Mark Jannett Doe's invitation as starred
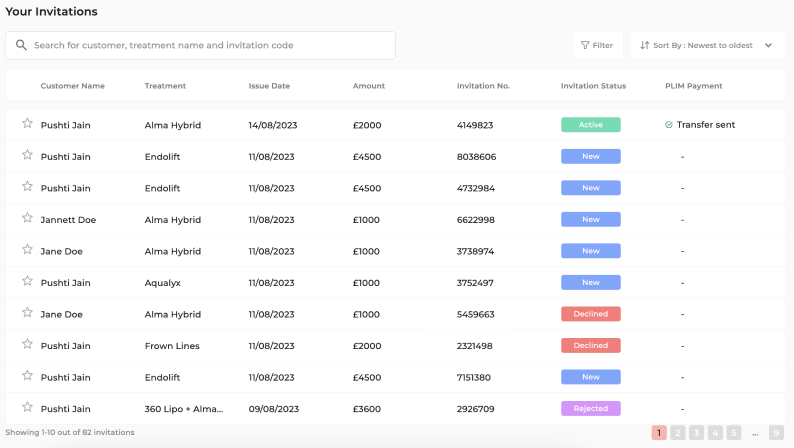The image size is (794, 448). [x=27, y=218]
